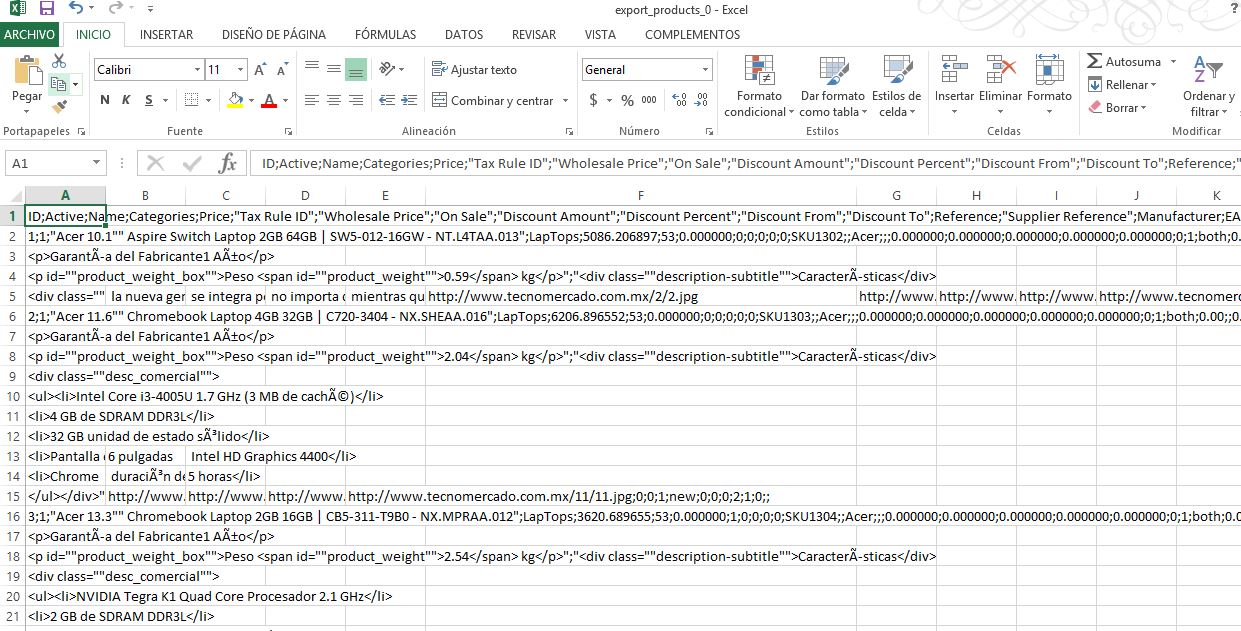1241x631 pixels.
Task: Open Estilos de celda gallery
Action: pos(896,86)
